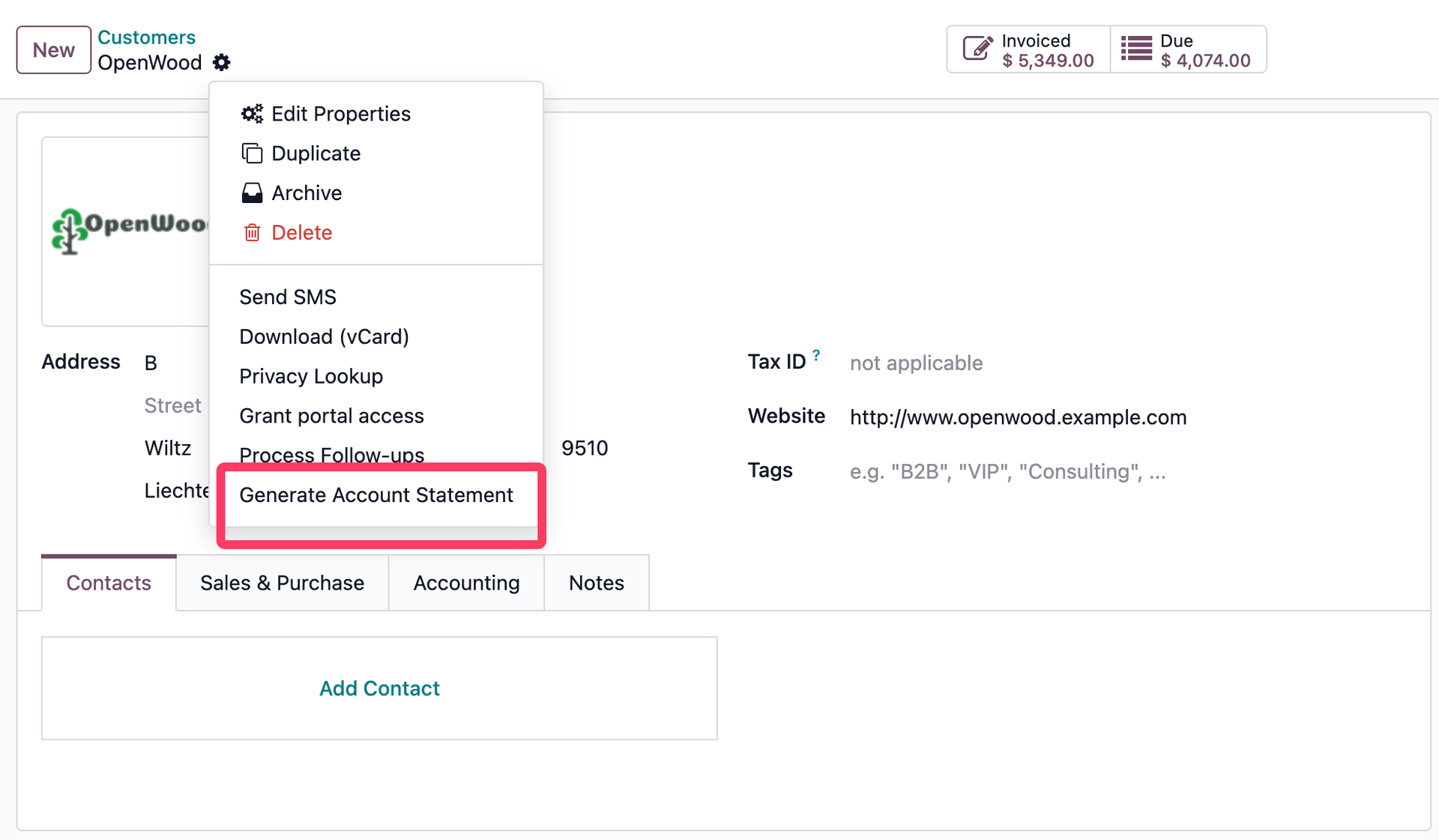
Task: Select Privacy Lookup
Action: pyautogui.click(x=310, y=376)
